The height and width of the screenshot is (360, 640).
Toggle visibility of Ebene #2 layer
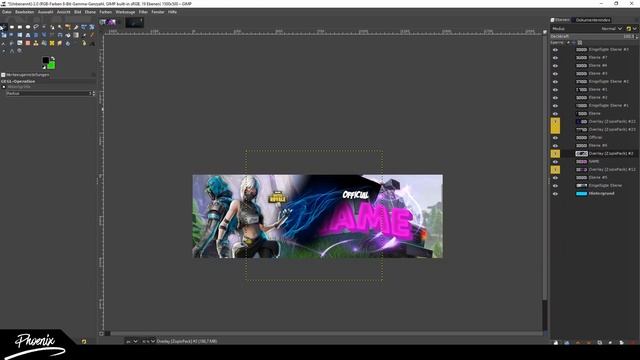click(x=555, y=98)
